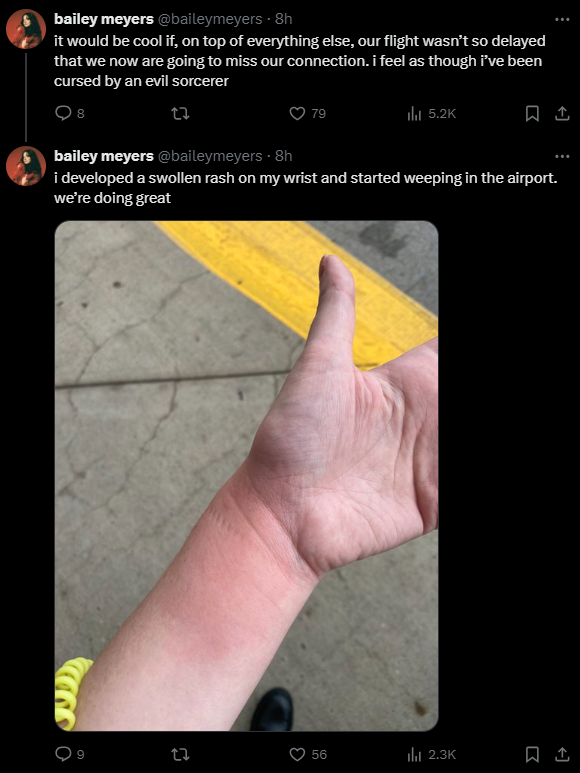Open the wrist rash photo

pos(246,476)
